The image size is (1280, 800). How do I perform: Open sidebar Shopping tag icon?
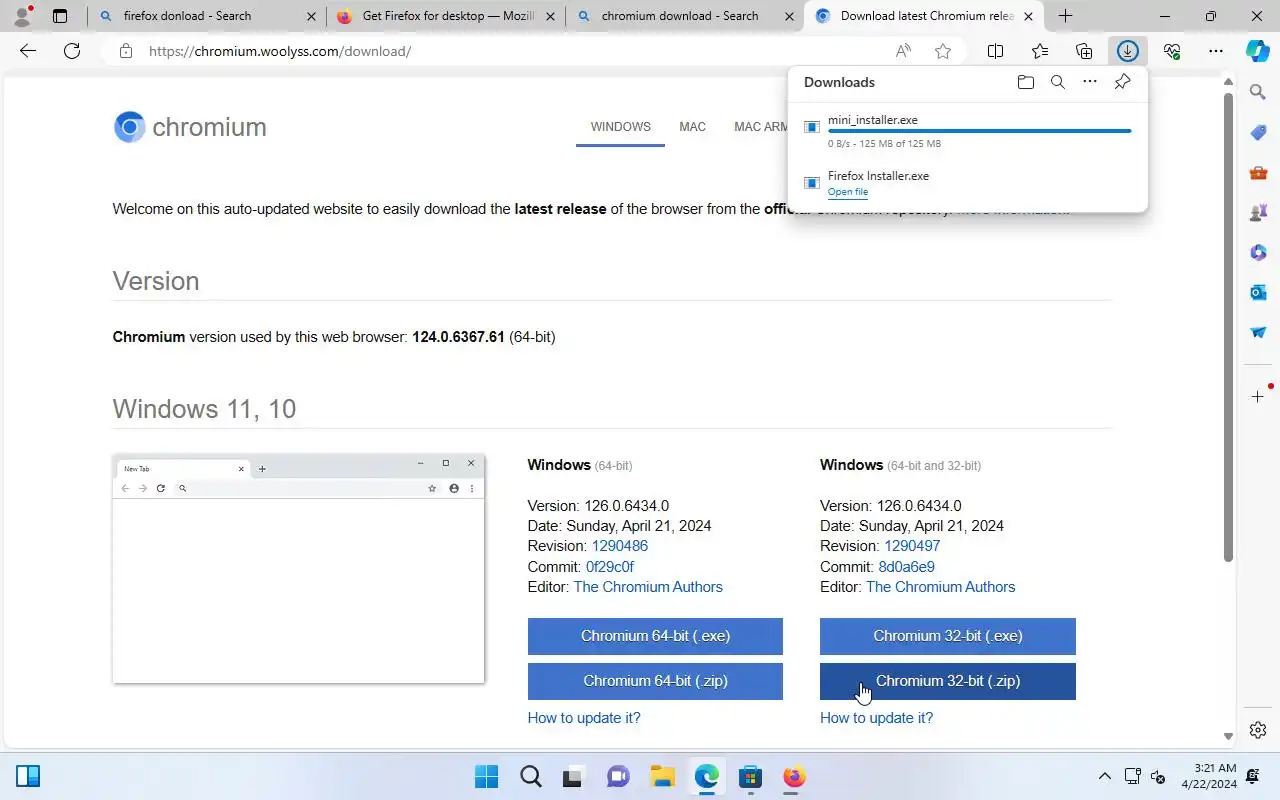point(1258,132)
